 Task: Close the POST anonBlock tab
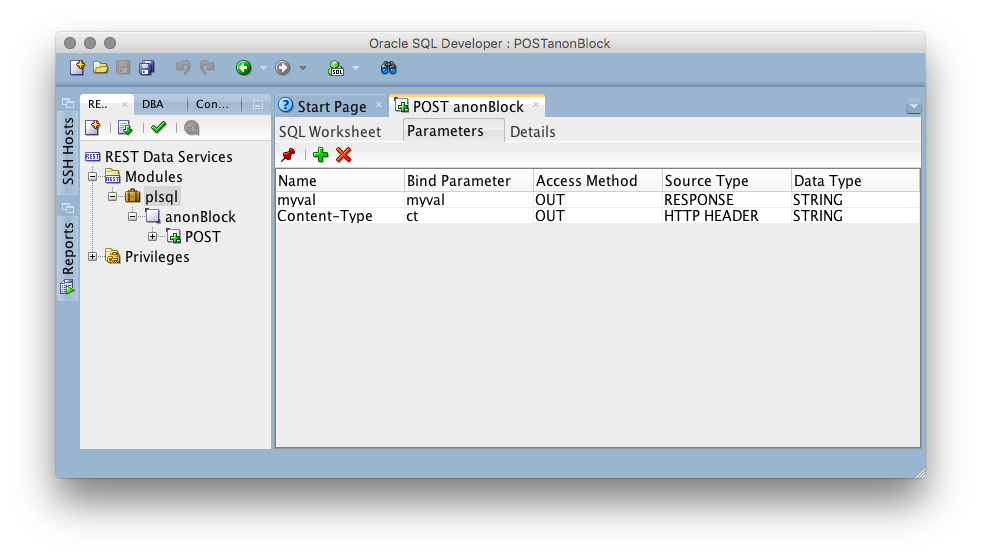coord(536,104)
